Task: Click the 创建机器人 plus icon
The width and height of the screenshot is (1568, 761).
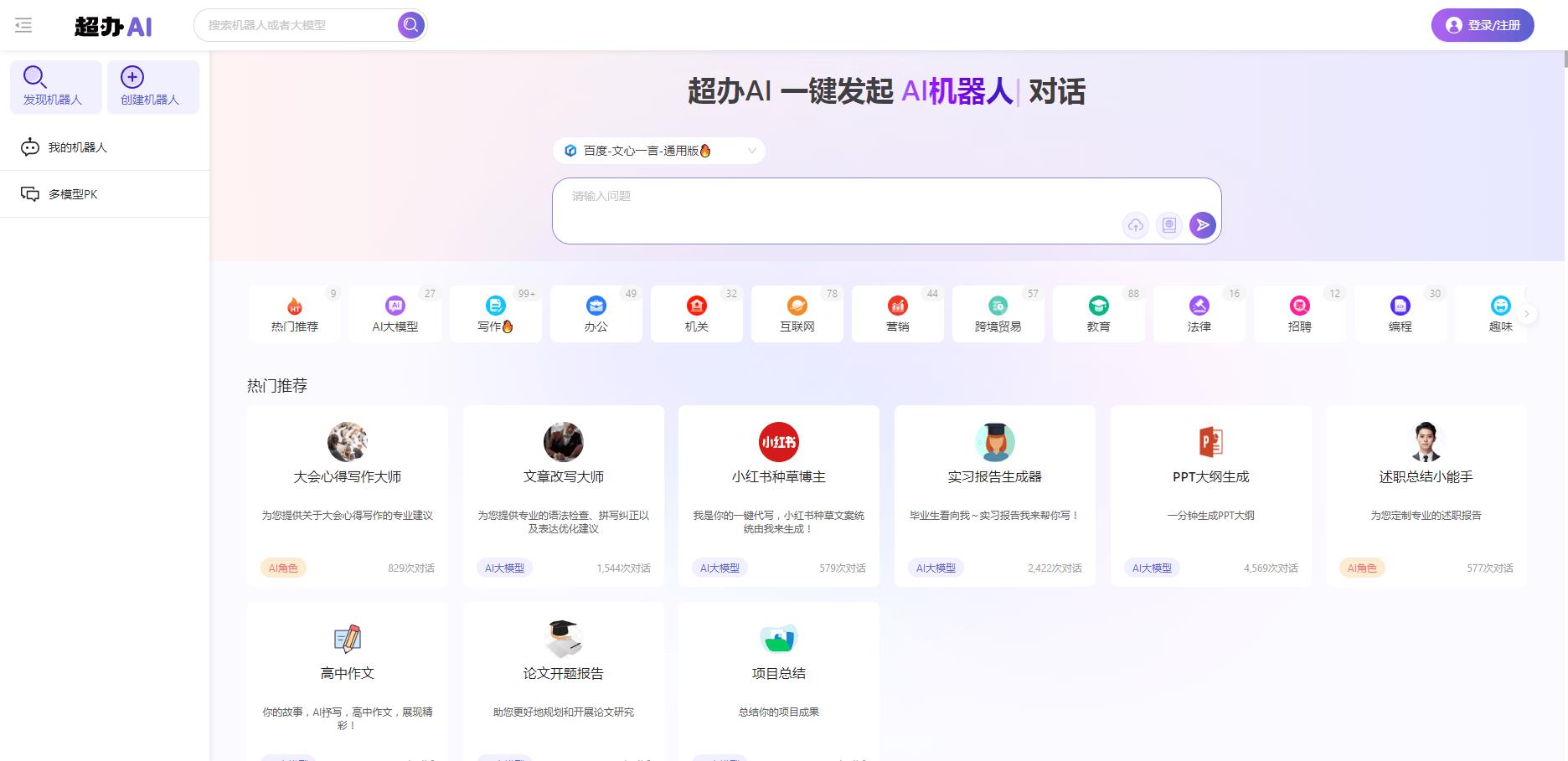Action: pos(132,77)
